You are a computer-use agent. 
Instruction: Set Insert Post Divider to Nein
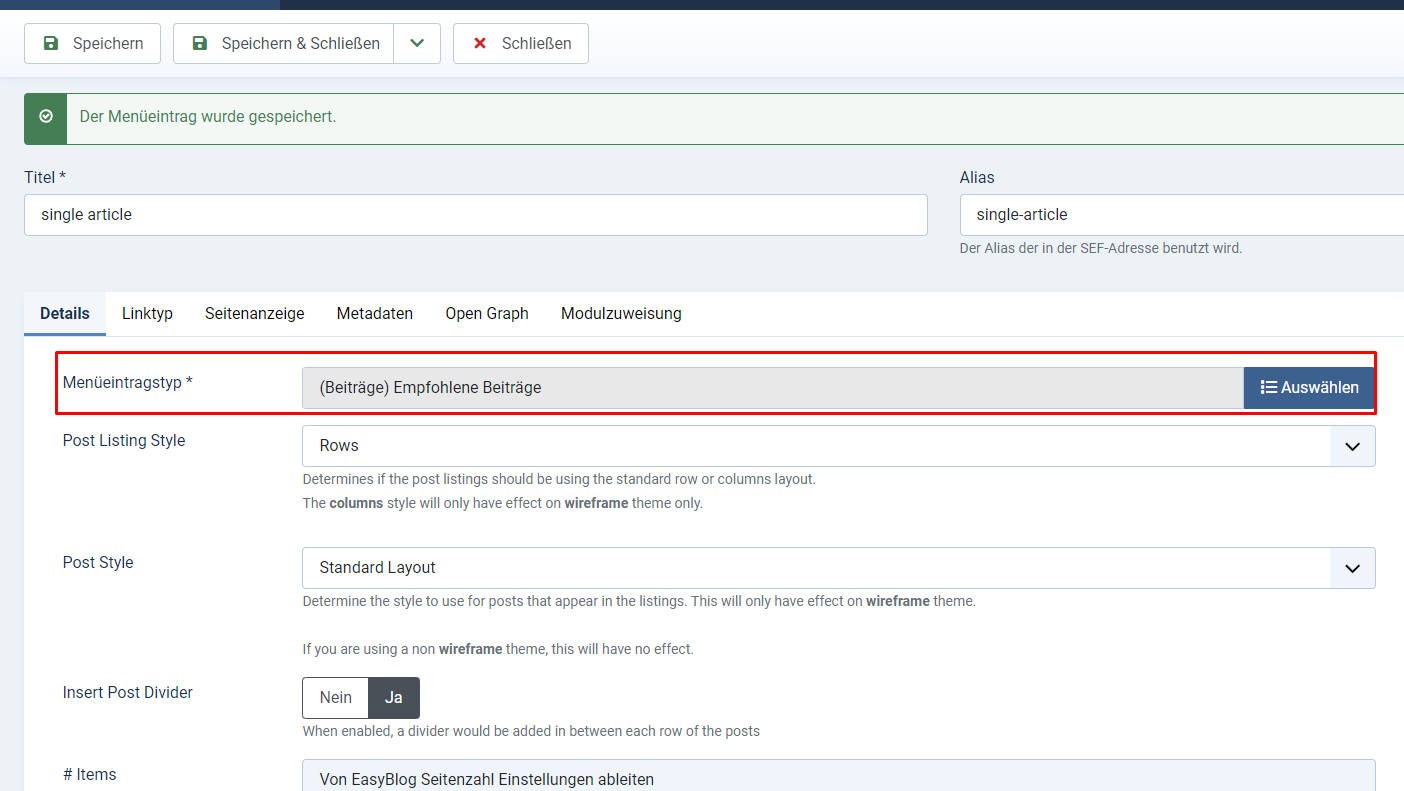pyautogui.click(x=336, y=698)
